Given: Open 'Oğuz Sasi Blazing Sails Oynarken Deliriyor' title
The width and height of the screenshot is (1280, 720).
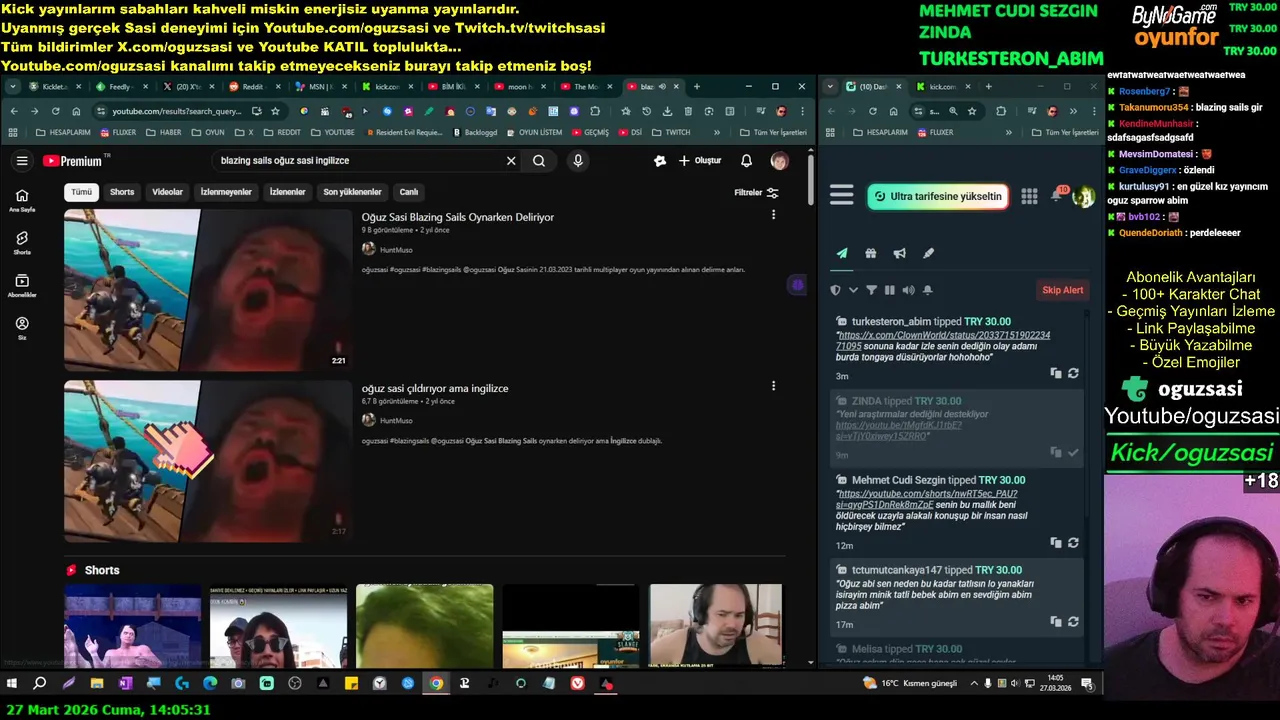Looking at the screenshot, I should click(x=458, y=217).
